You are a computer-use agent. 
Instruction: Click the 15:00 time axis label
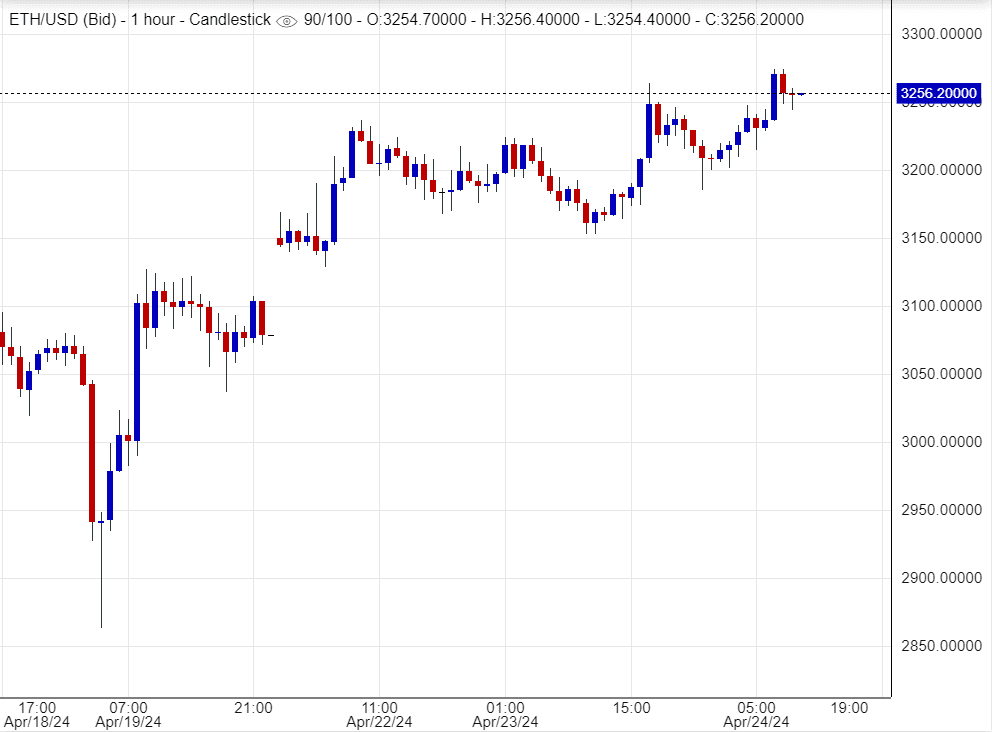coord(631,708)
